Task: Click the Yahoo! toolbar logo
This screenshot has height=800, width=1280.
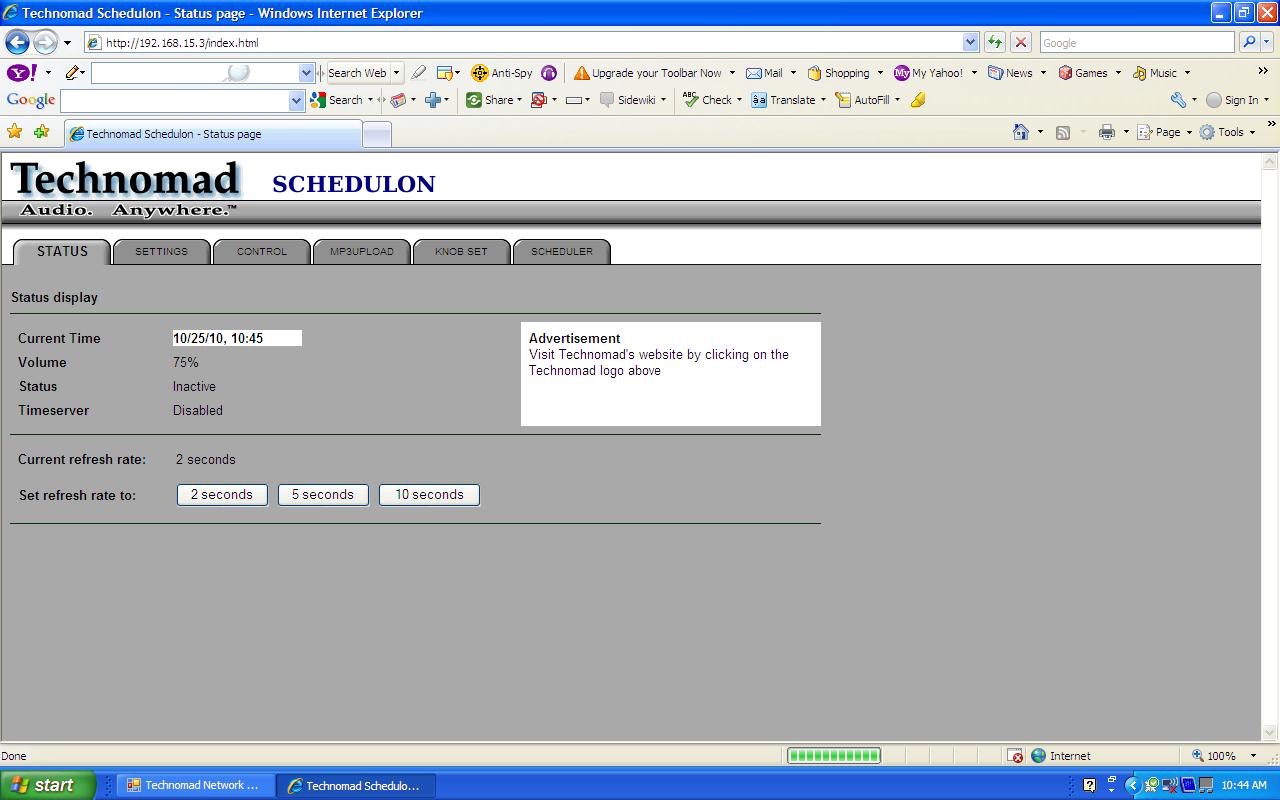Action: (x=22, y=73)
